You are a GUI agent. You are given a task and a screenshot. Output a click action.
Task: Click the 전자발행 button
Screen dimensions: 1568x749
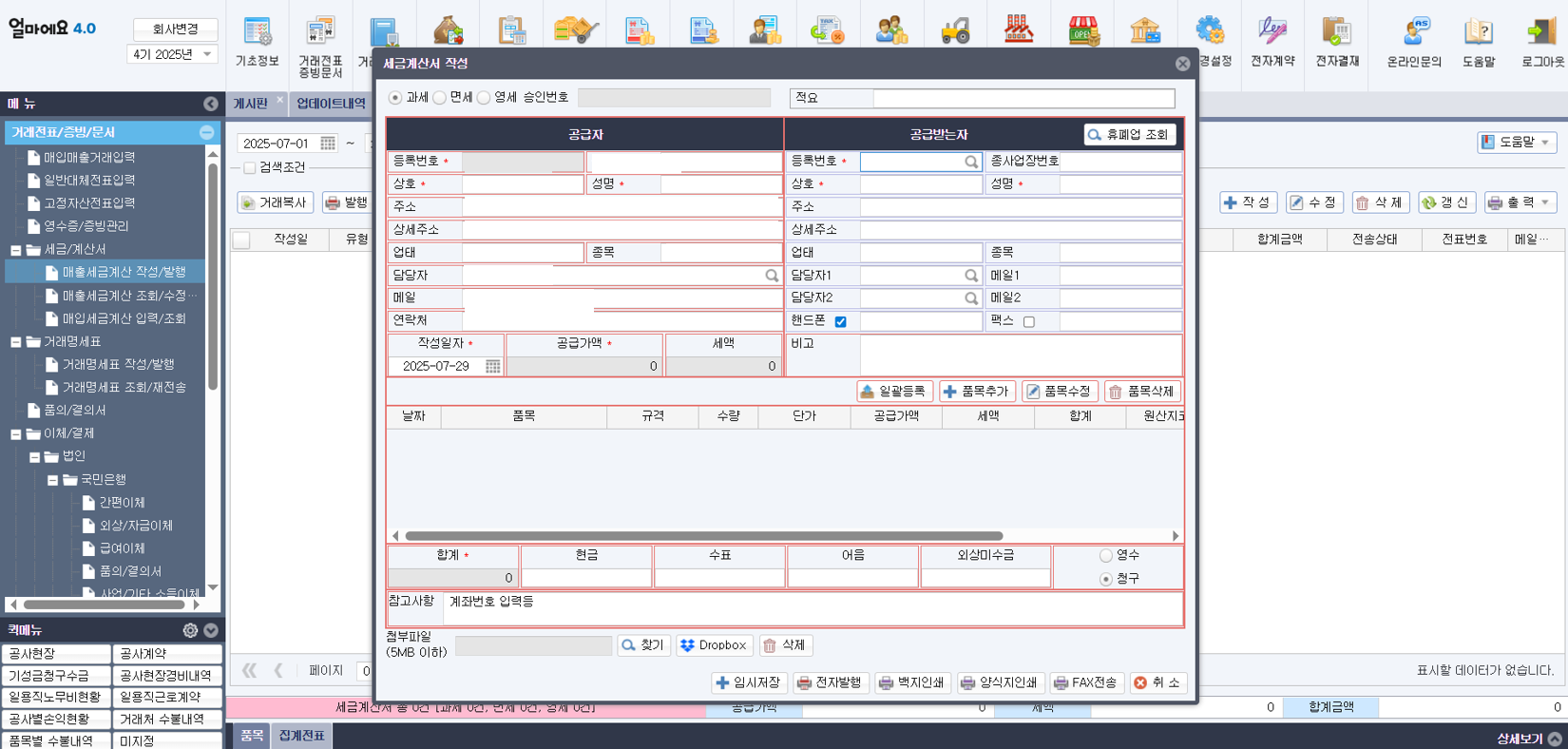(x=831, y=682)
